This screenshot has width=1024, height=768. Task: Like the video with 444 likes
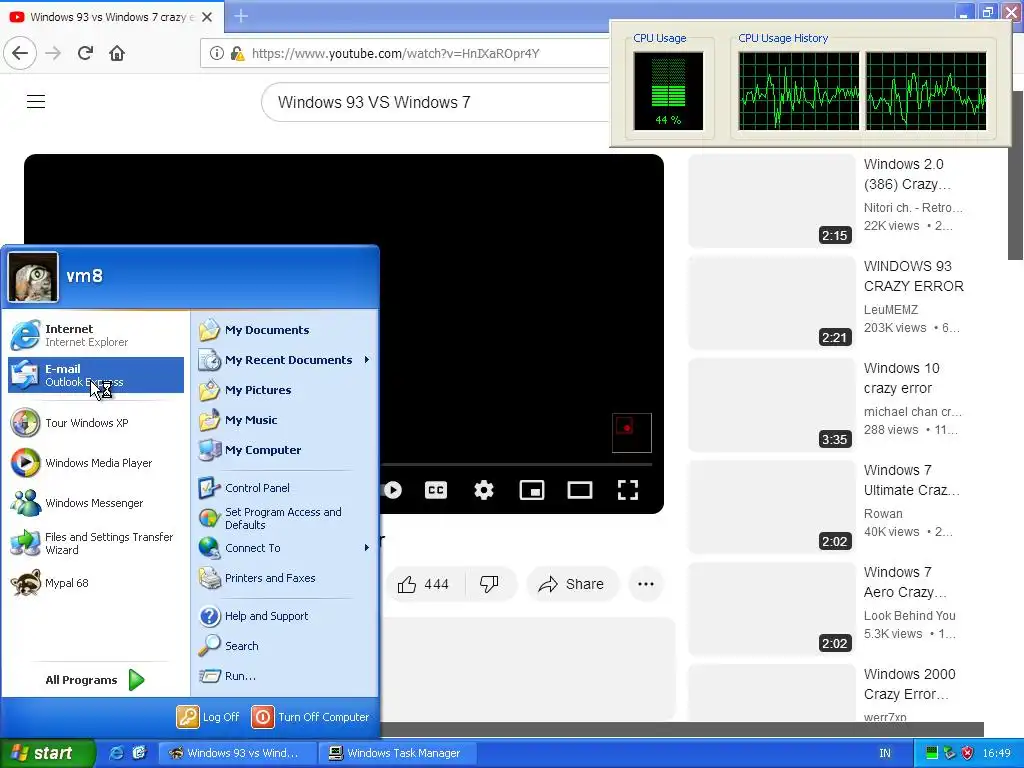[x=424, y=584]
